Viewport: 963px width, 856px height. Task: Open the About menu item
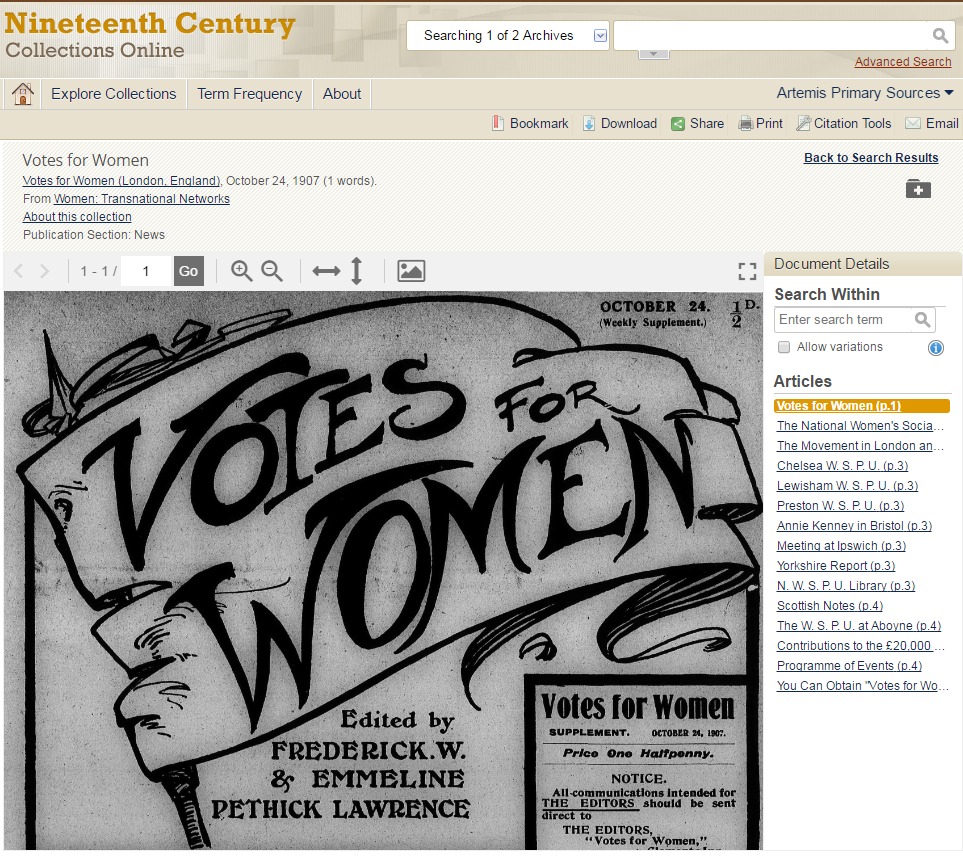(x=342, y=94)
